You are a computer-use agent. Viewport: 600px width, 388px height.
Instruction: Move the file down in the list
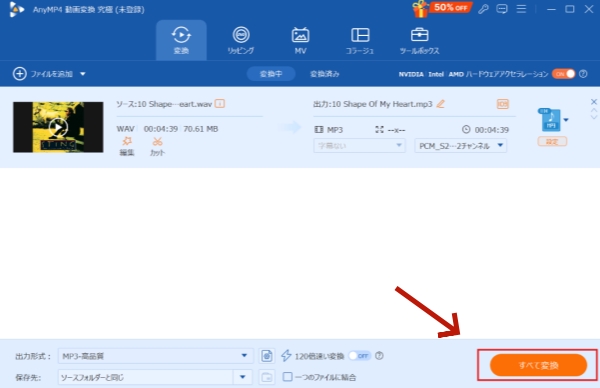(x=593, y=117)
